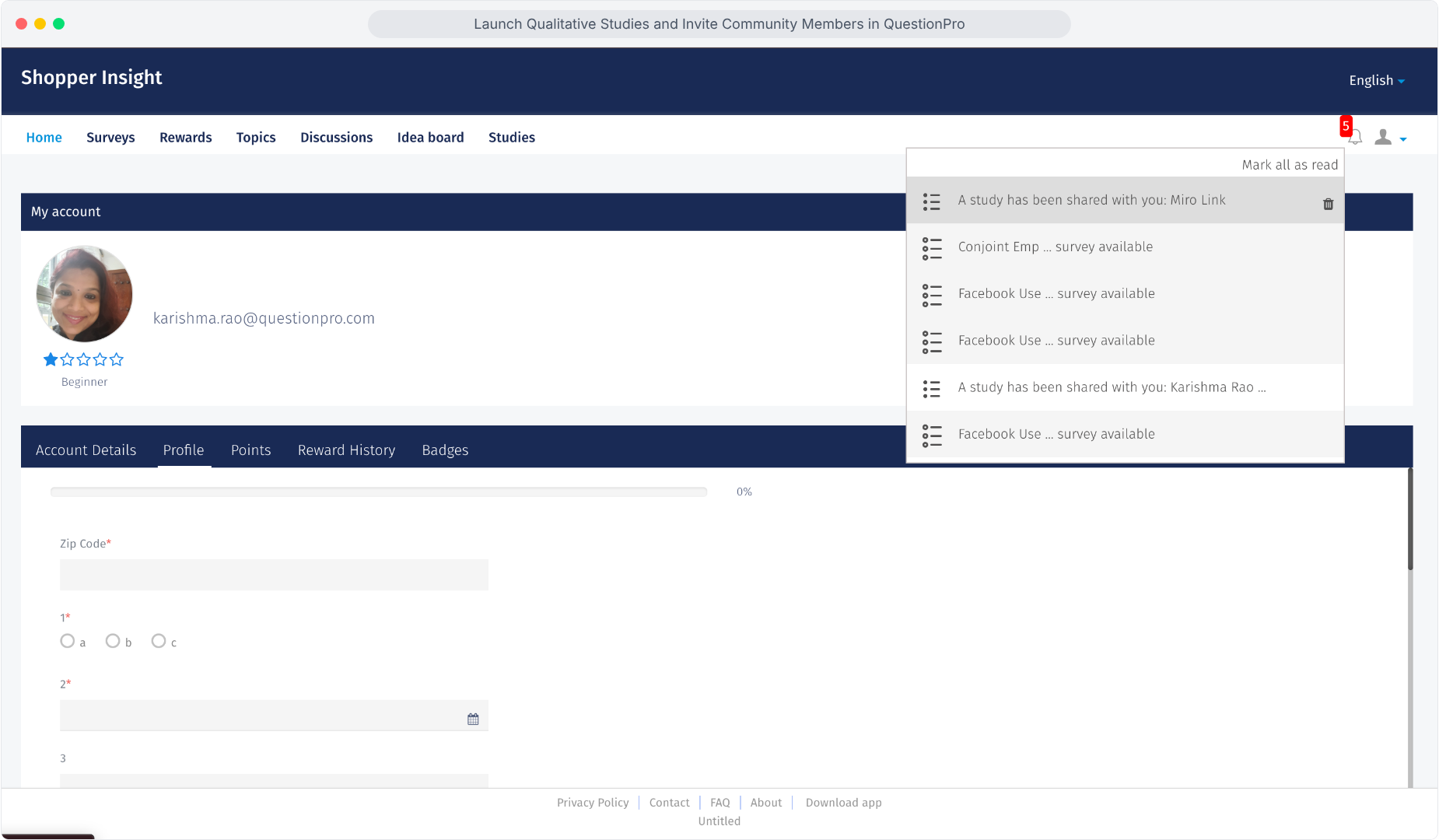Select radio option c

[x=159, y=641]
